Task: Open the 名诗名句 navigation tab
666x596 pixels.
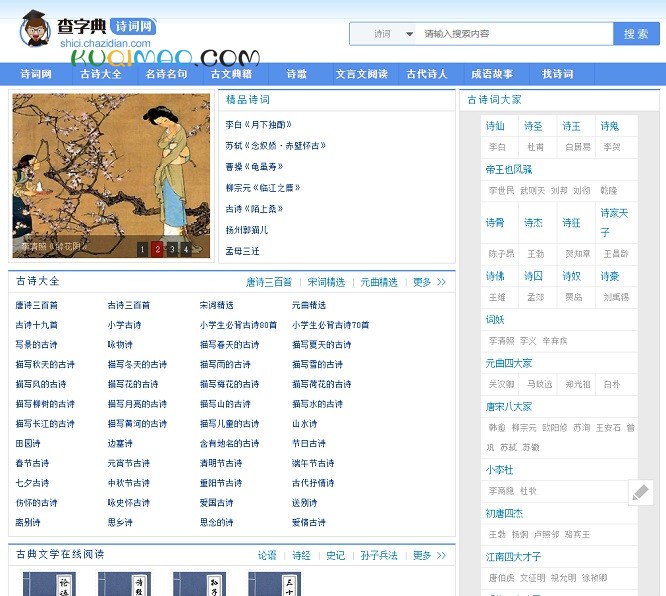Action: pyautogui.click(x=166, y=74)
